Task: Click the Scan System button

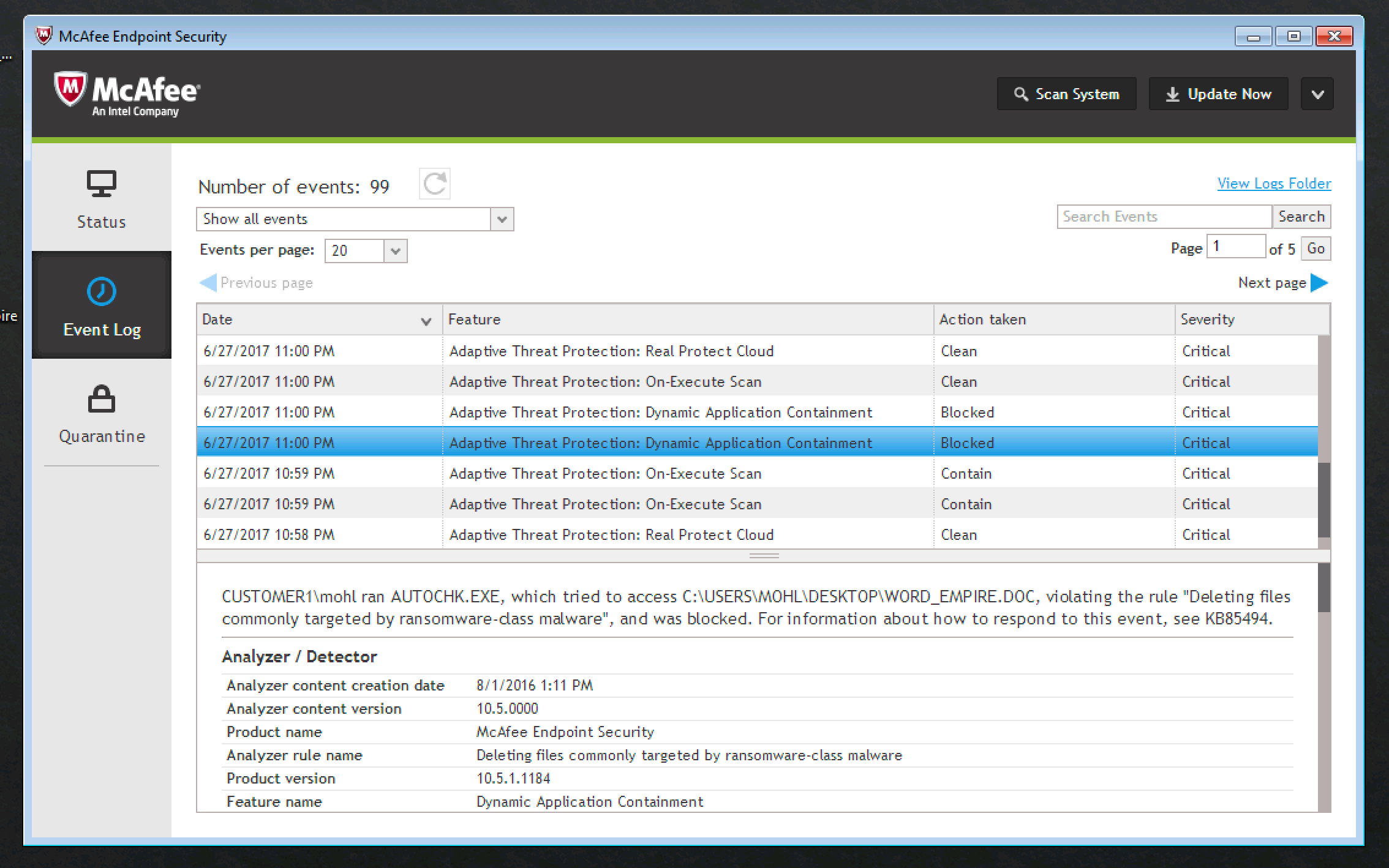Action: tap(1066, 94)
